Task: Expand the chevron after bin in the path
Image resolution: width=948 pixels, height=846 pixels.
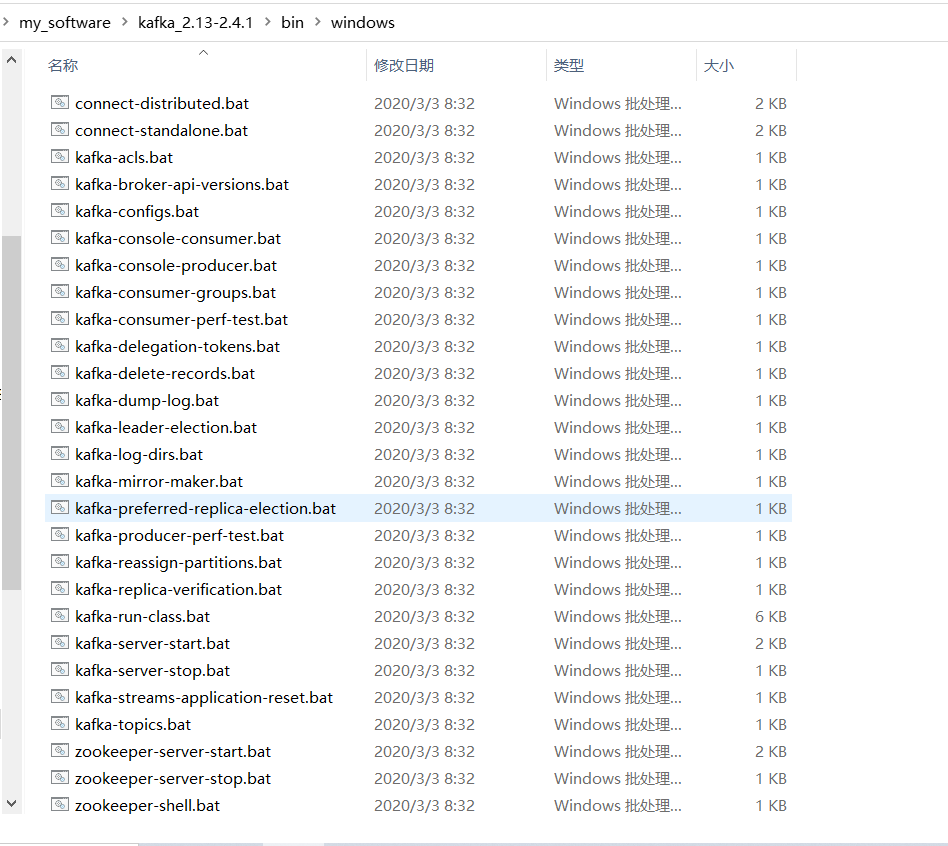Action: coord(317,22)
